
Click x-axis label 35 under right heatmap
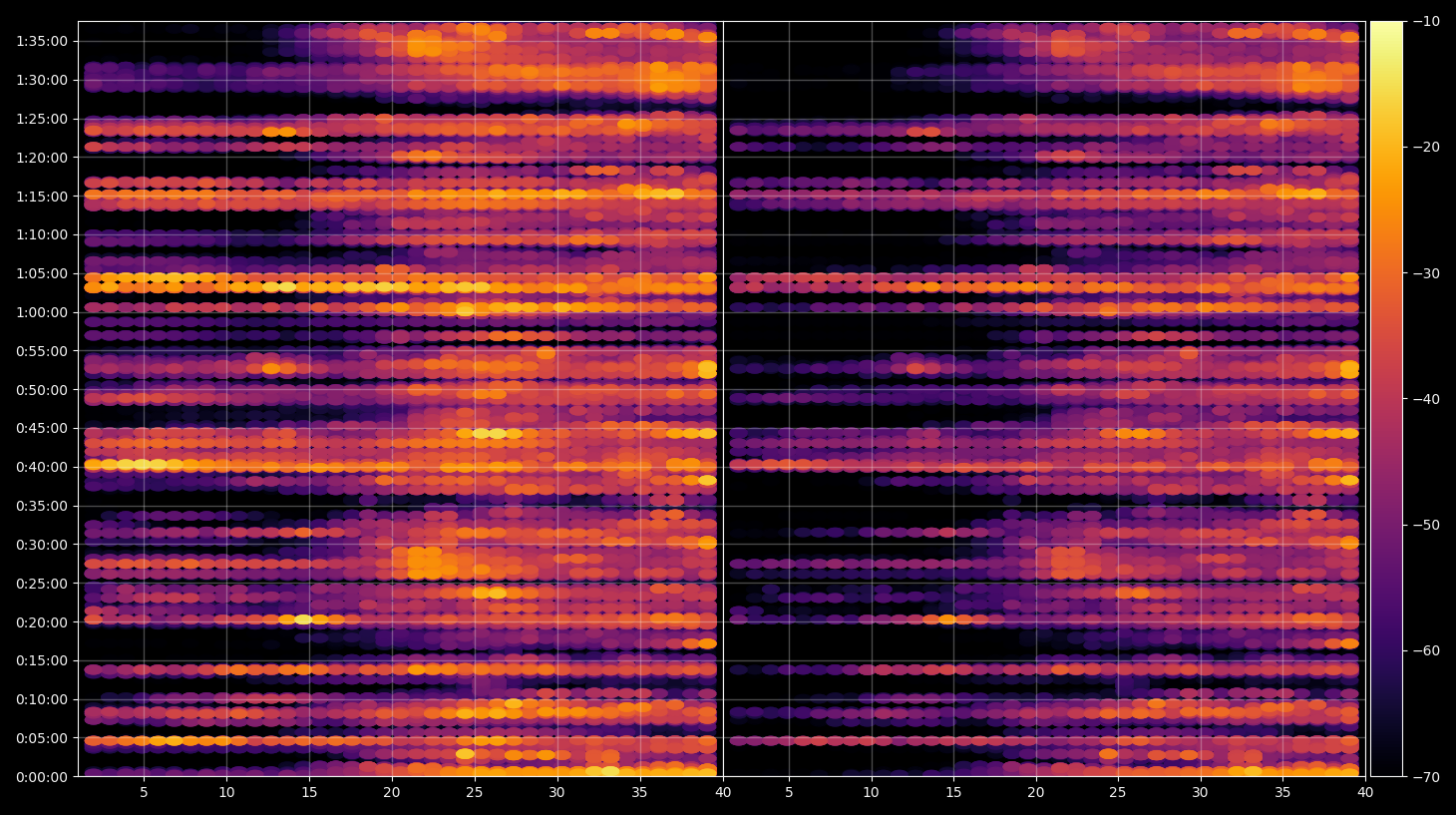tap(1282, 792)
